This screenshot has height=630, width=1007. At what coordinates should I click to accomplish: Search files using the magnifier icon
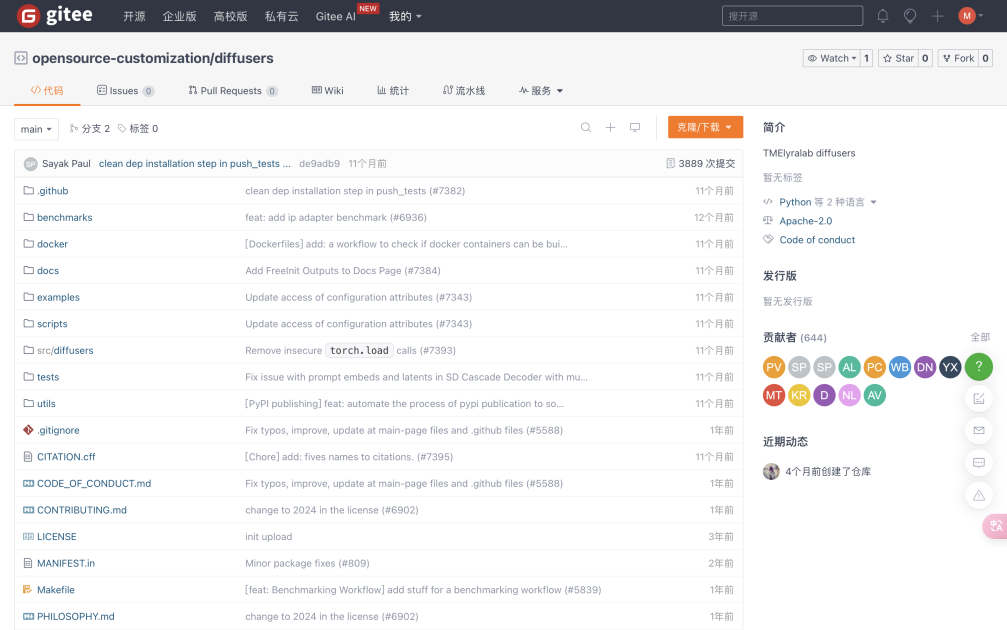pos(586,128)
